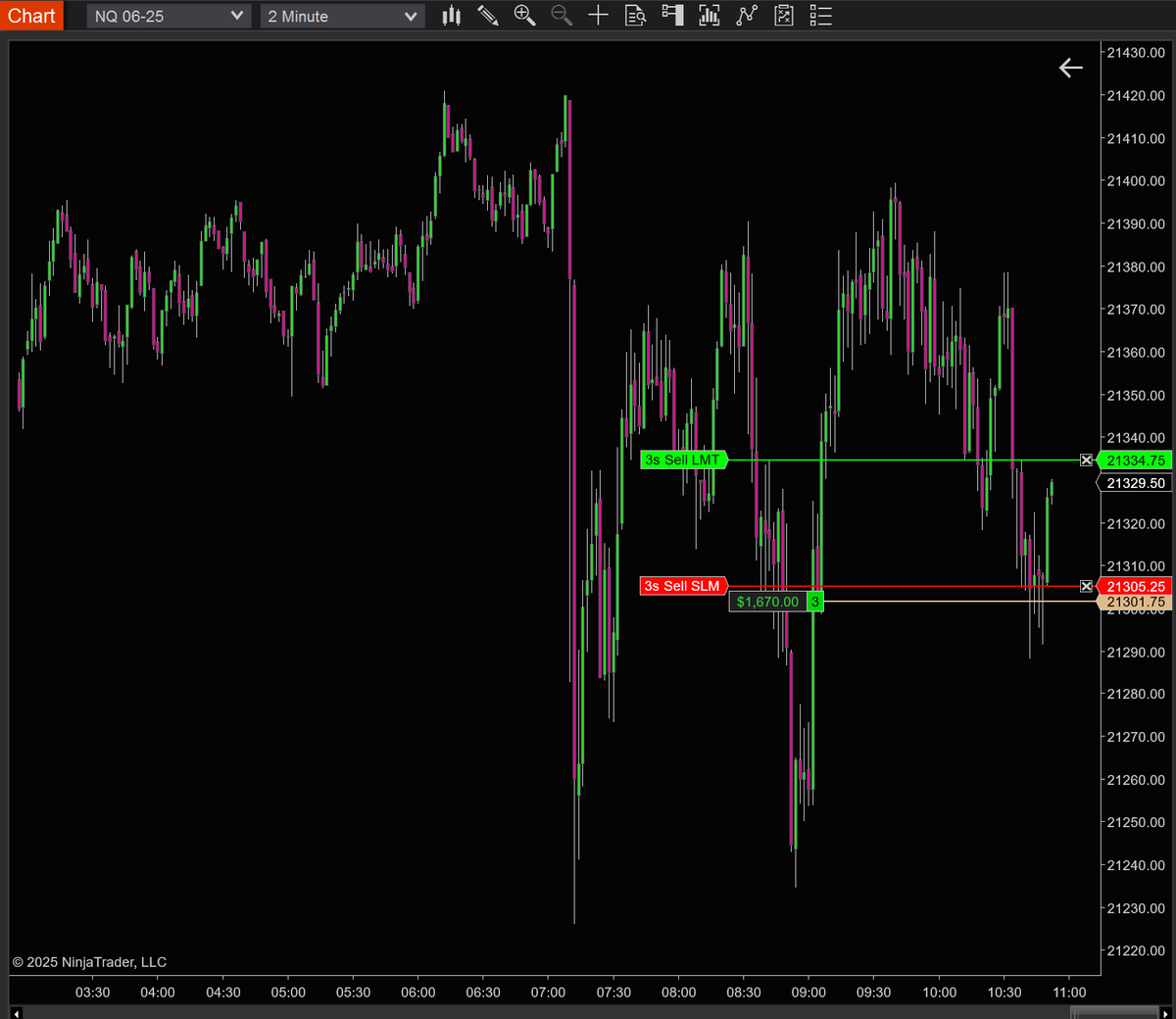Click the scrollbar left arrow
This screenshot has height=1019, width=1176.
coord(17,1012)
